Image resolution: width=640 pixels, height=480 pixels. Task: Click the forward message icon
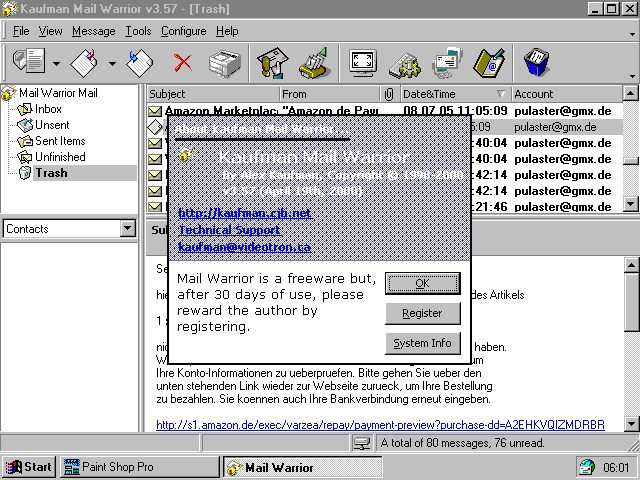140,63
